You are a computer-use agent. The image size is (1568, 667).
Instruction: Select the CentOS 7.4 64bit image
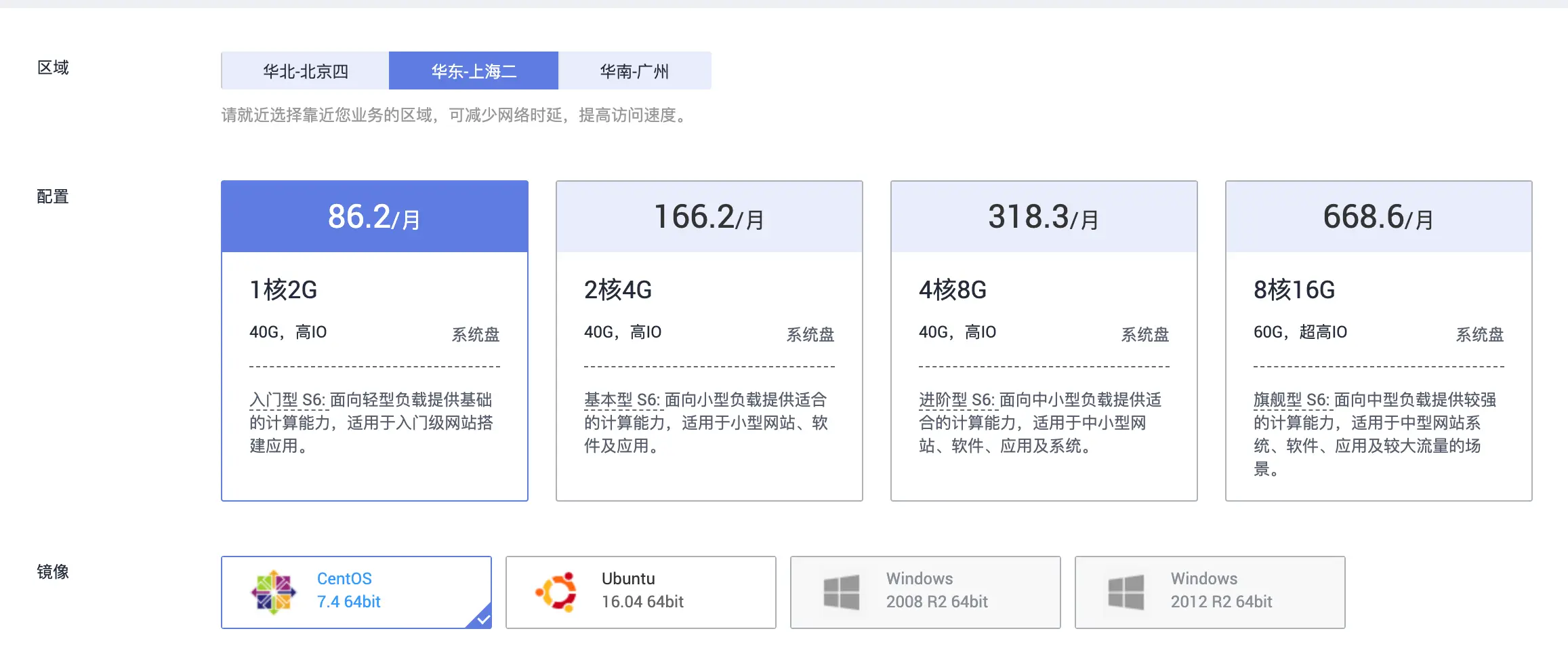pyautogui.click(x=356, y=591)
